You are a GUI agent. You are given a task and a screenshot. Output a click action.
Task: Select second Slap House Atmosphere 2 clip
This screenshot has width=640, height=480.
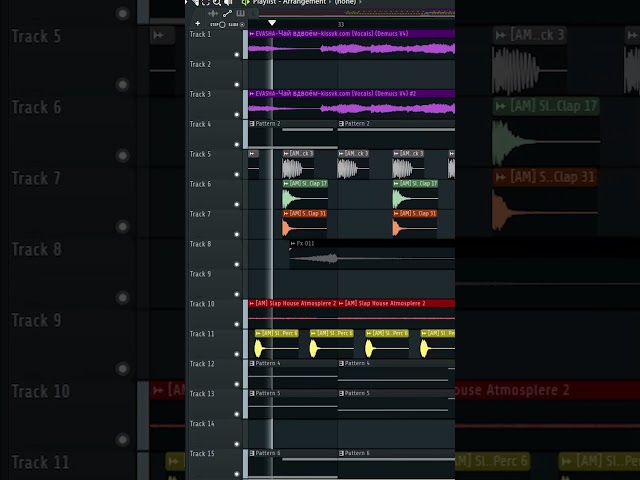396,314
